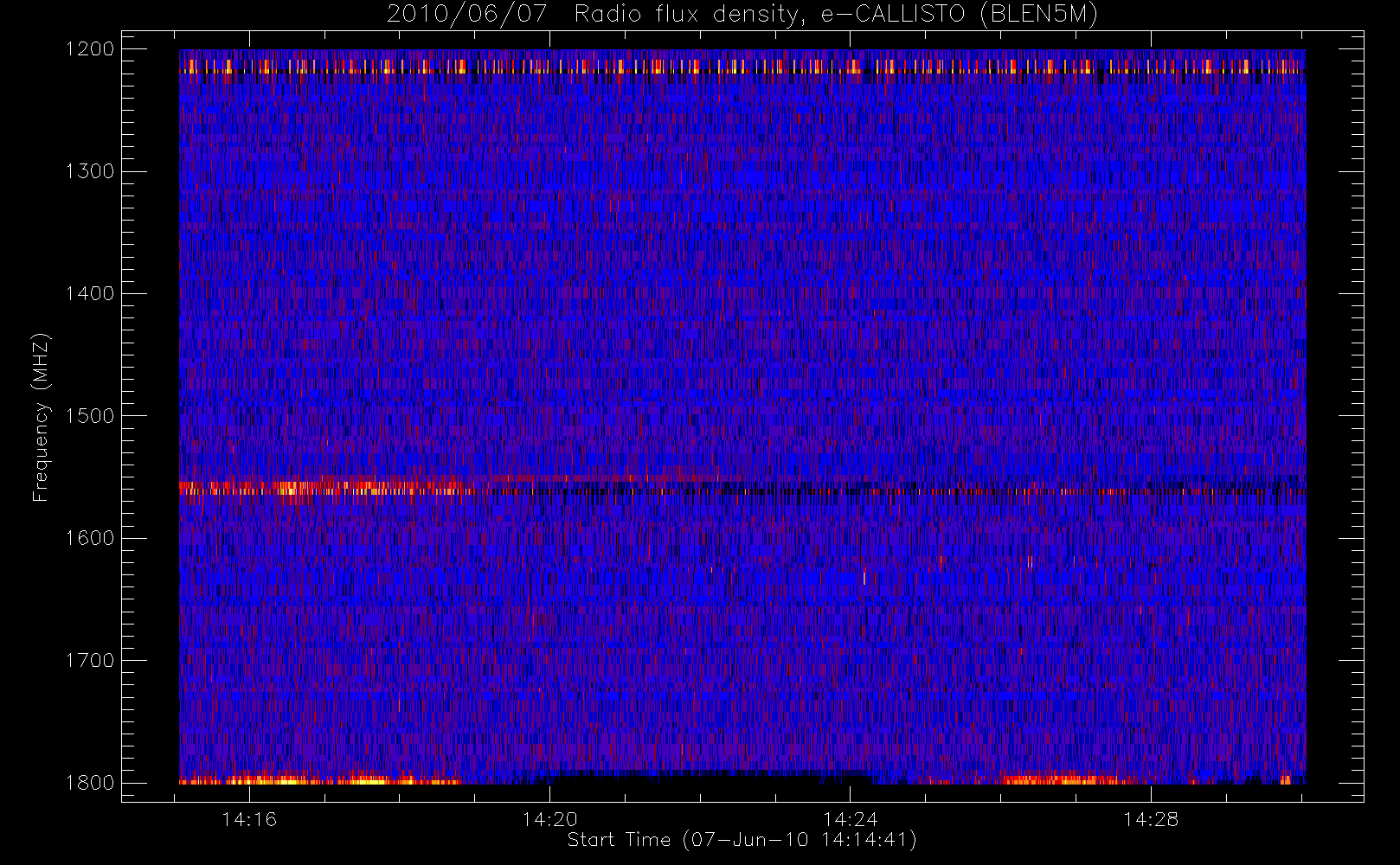Click the 14:16 time tick label
The image size is (1400, 865).
click(x=249, y=819)
